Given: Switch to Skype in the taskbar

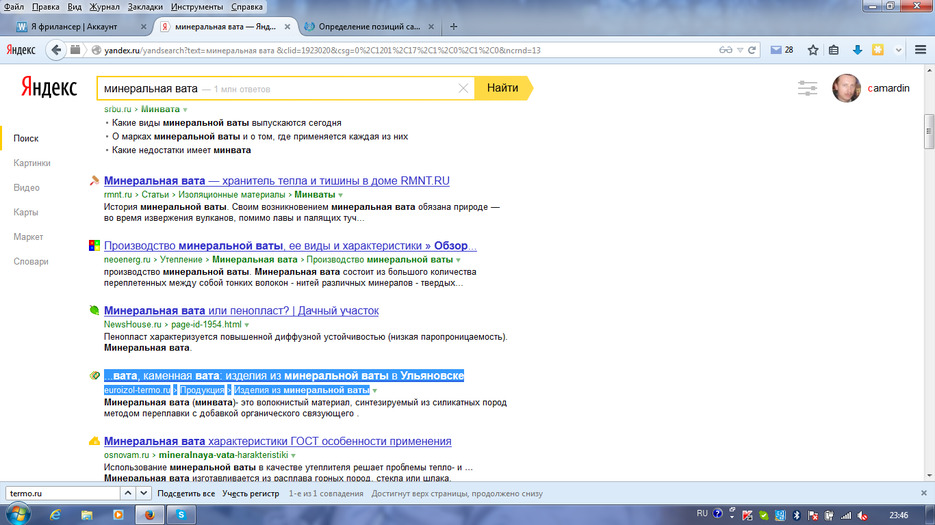Looking at the screenshot, I should pos(181,514).
